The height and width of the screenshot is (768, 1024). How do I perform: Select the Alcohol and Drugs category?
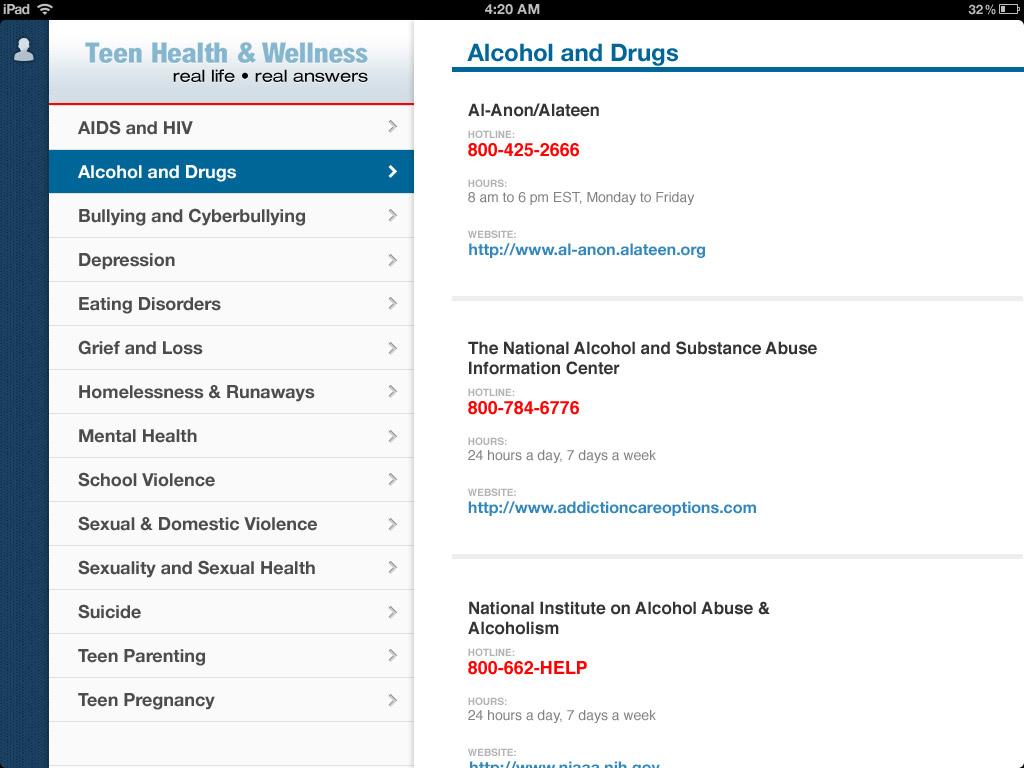coord(231,172)
